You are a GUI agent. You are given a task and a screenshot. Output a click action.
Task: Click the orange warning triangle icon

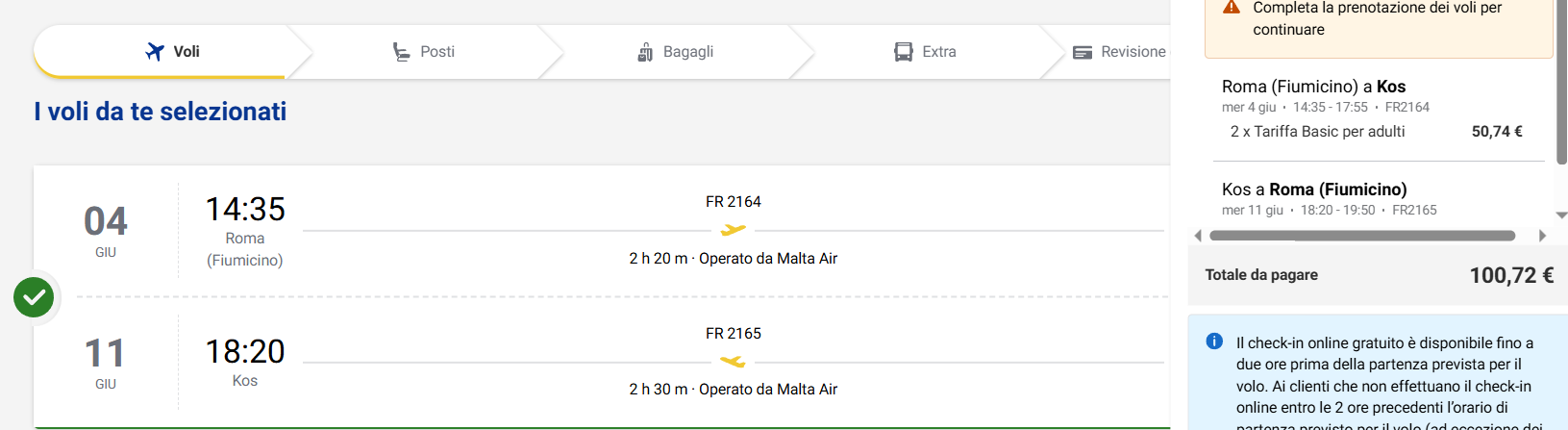coord(1232,8)
